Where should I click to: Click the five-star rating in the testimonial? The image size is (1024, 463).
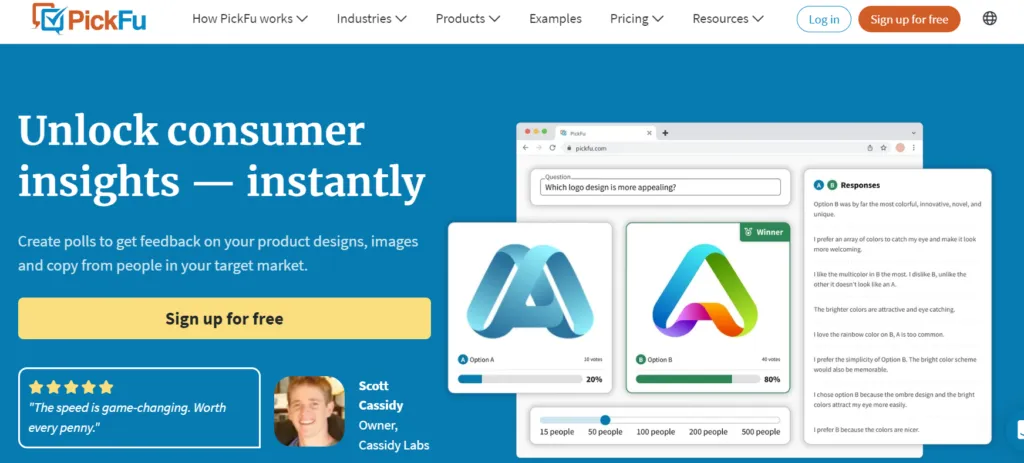click(71, 387)
